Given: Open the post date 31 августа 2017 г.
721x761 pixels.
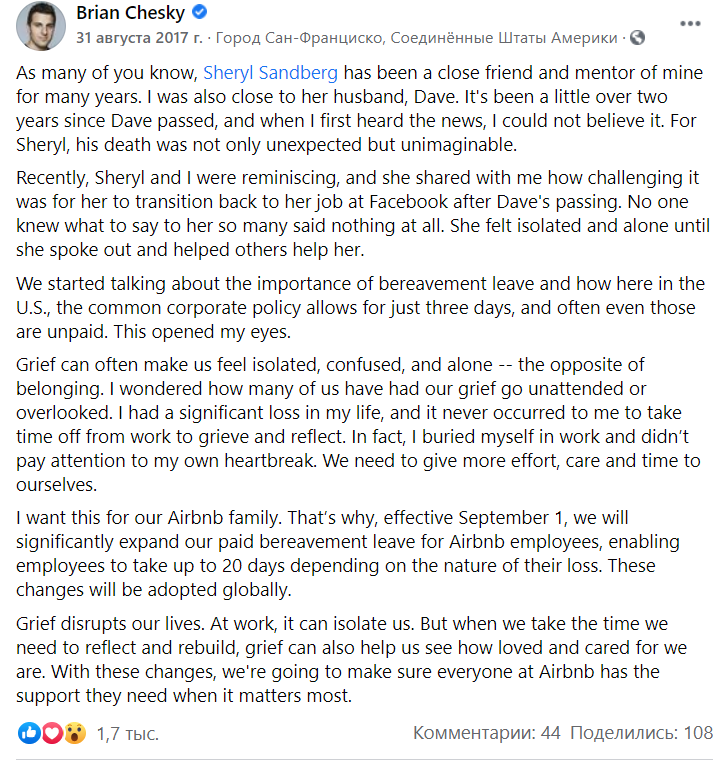Looking at the screenshot, I should click(139, 37).
